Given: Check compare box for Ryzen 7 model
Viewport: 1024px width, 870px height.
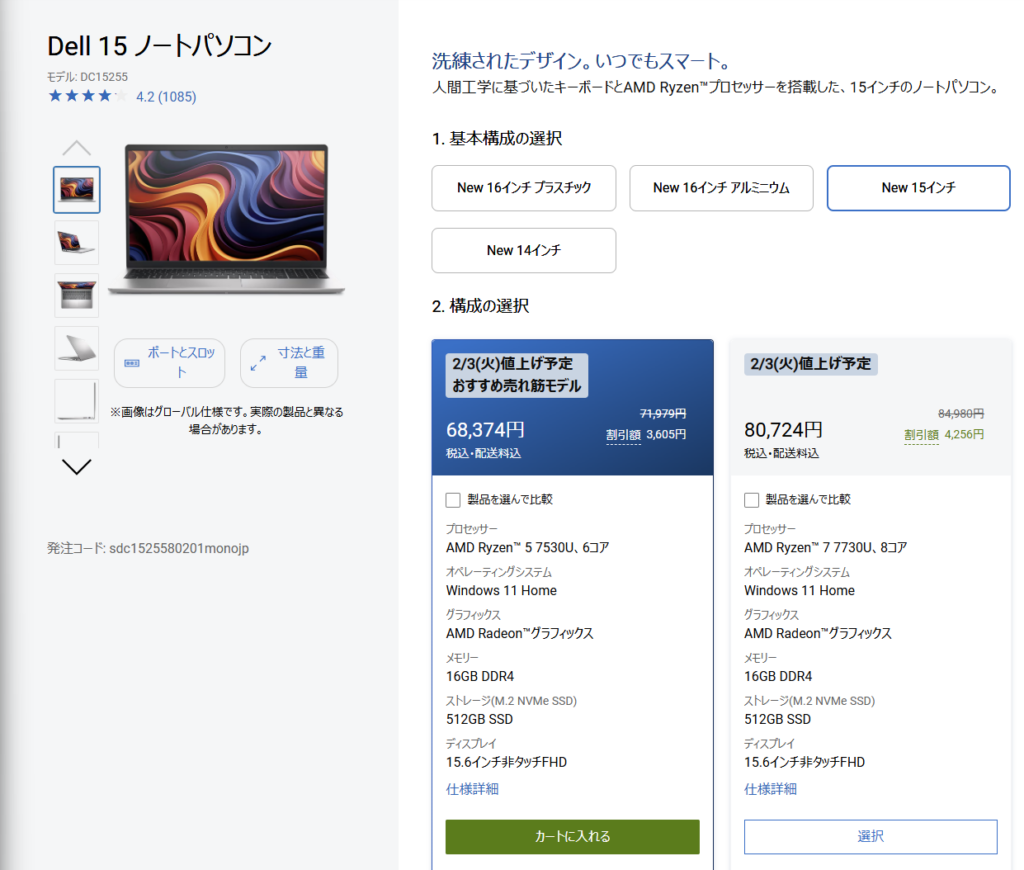Looking at the screenshot, I should click(x=752, y=500).
